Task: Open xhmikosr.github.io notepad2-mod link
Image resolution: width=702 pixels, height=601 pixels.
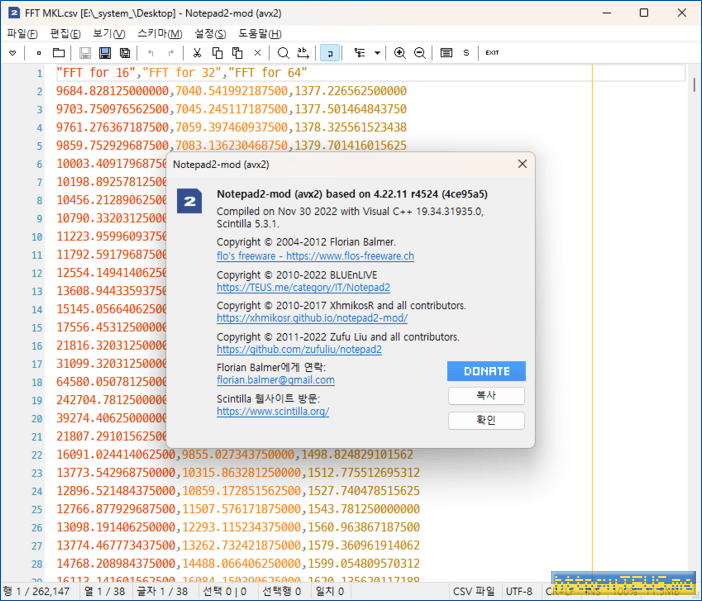Action: tap(312, 318)
